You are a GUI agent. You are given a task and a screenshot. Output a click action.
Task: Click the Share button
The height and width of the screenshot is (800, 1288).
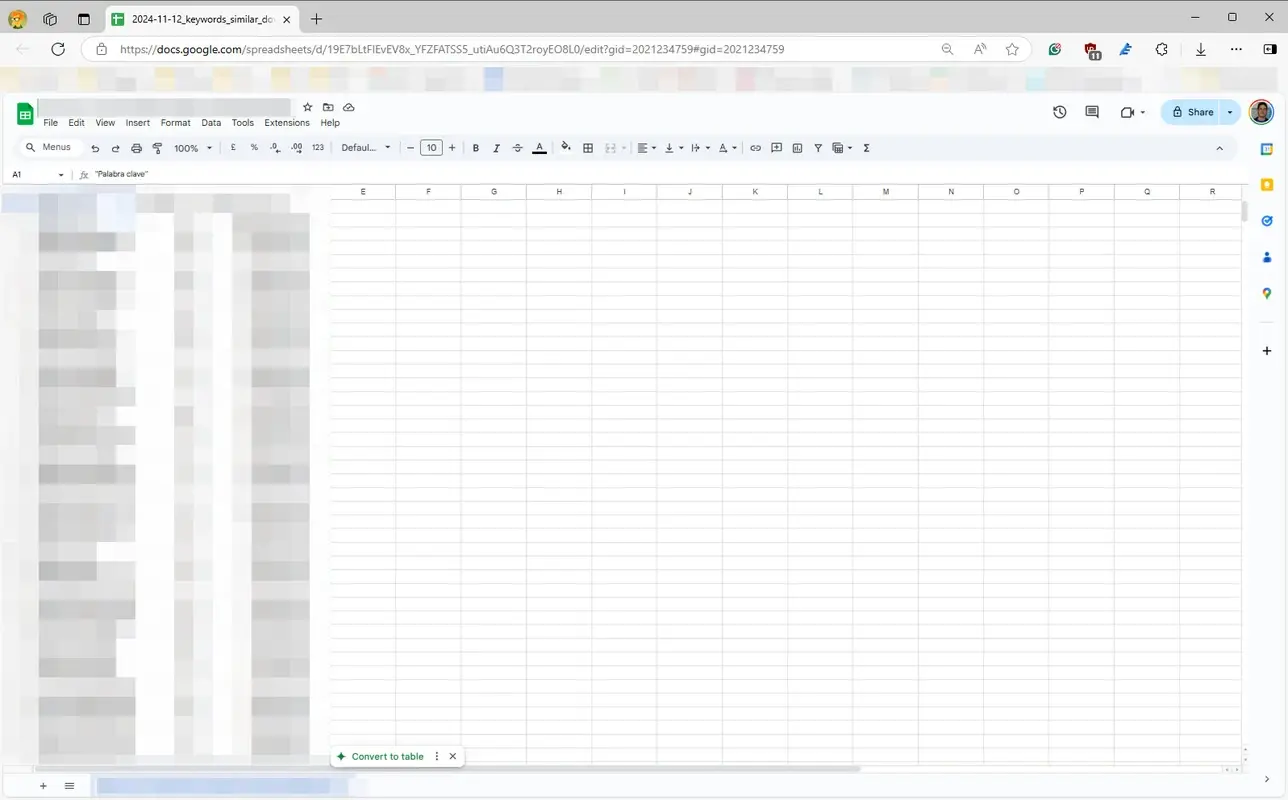click(1197, 112)
